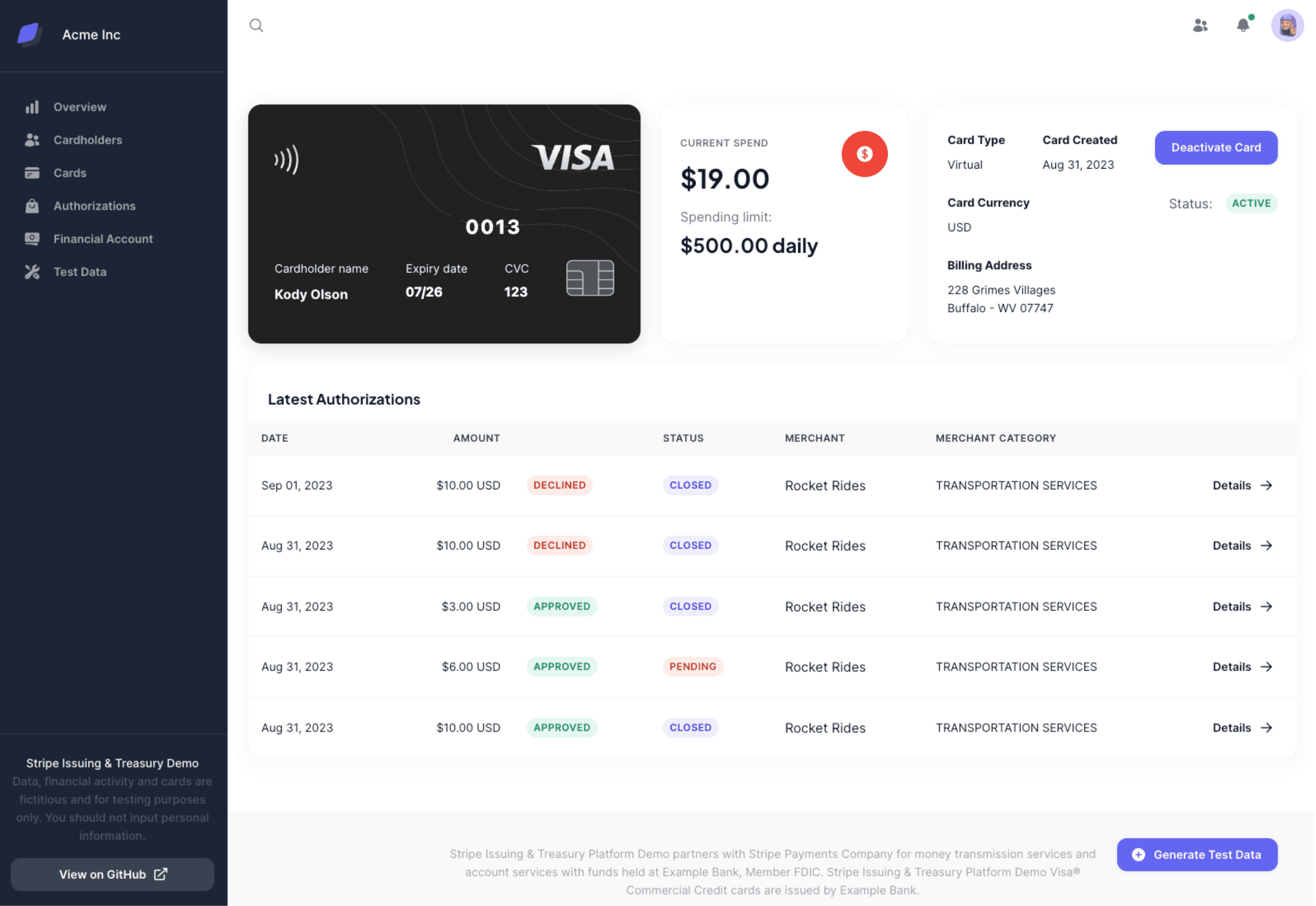Viewport: 1316px width, 906px height.
Task: Click the Deactivate Card button
Action: (x=1216, y=147)
